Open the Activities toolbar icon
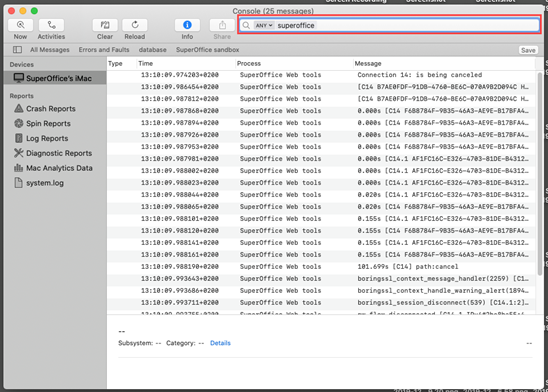The width and height of the screenshot is (548, 392). point(51,25)
